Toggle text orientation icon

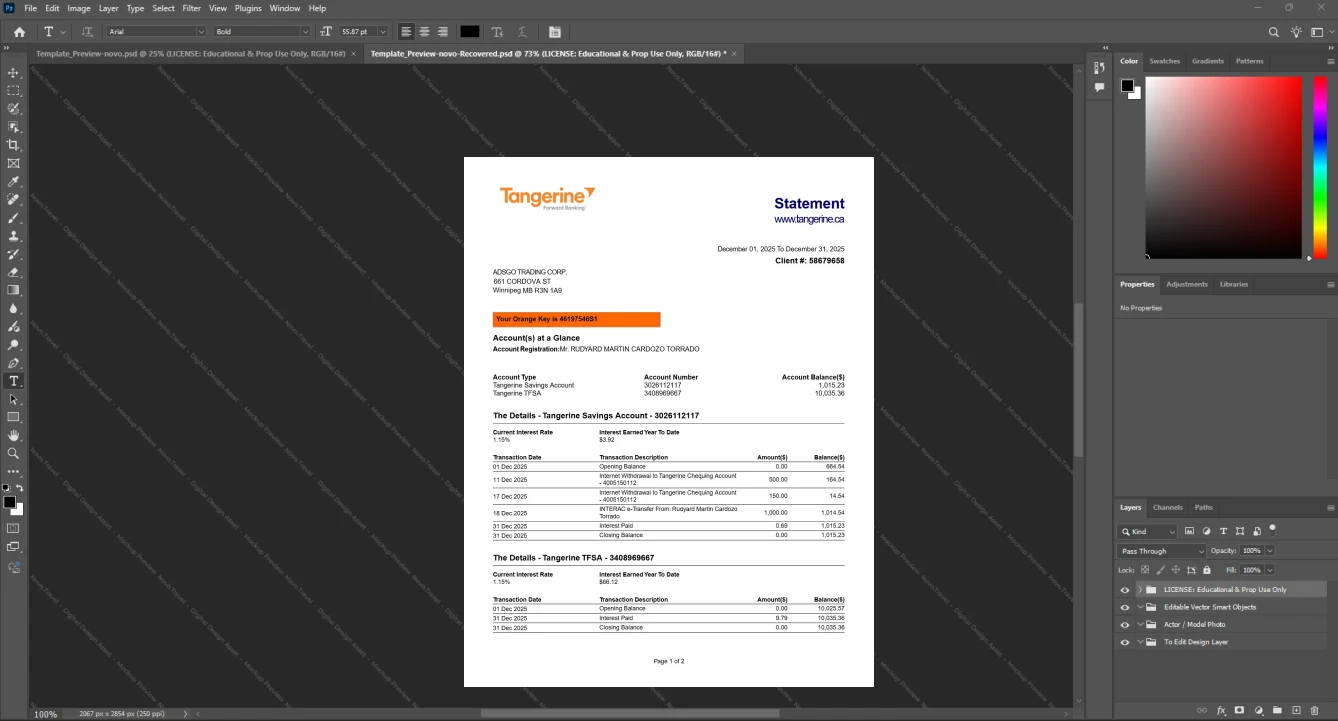pyautogui.click(x=87, y=32)
